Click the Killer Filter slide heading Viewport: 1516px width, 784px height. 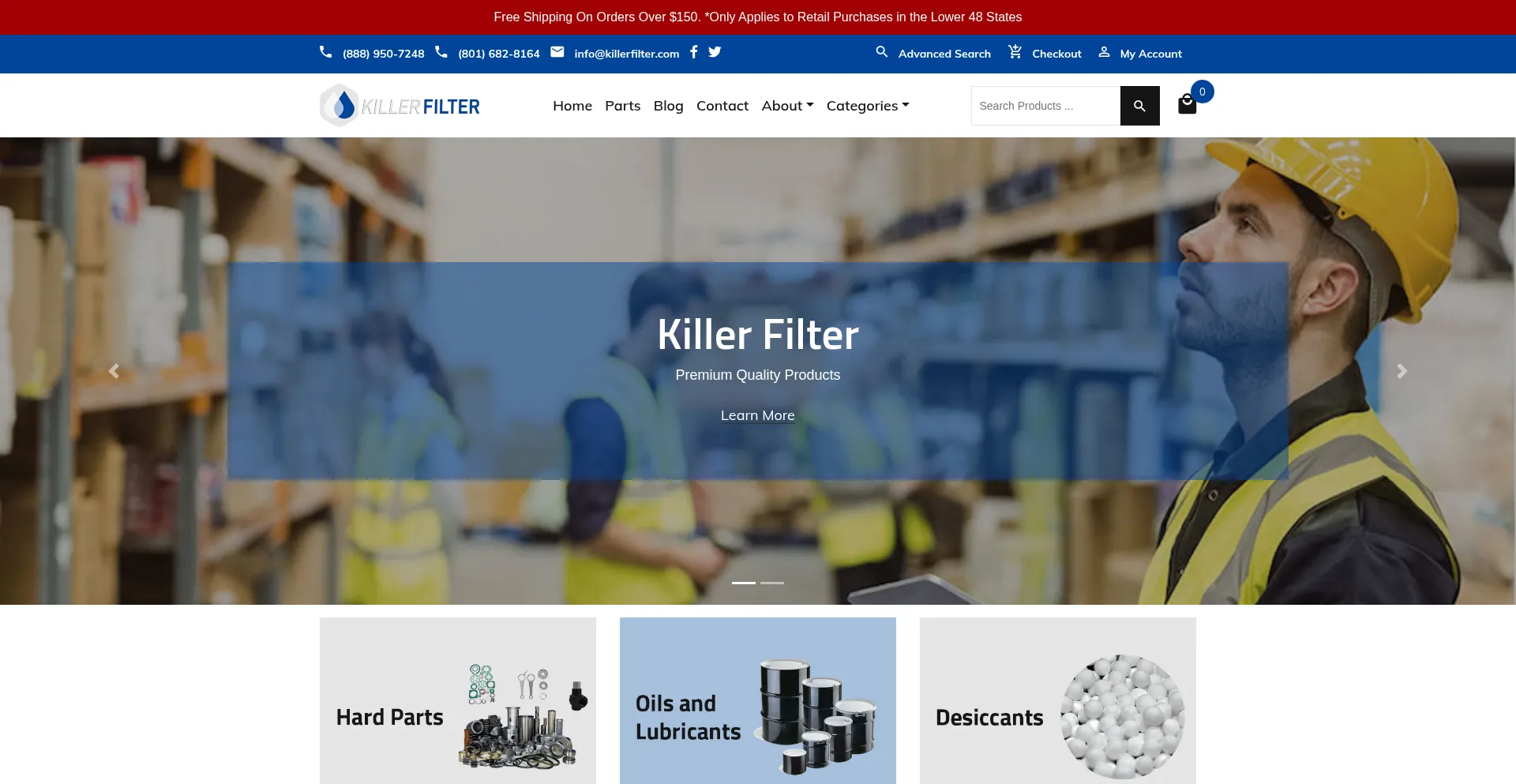[x=758, y=335]
